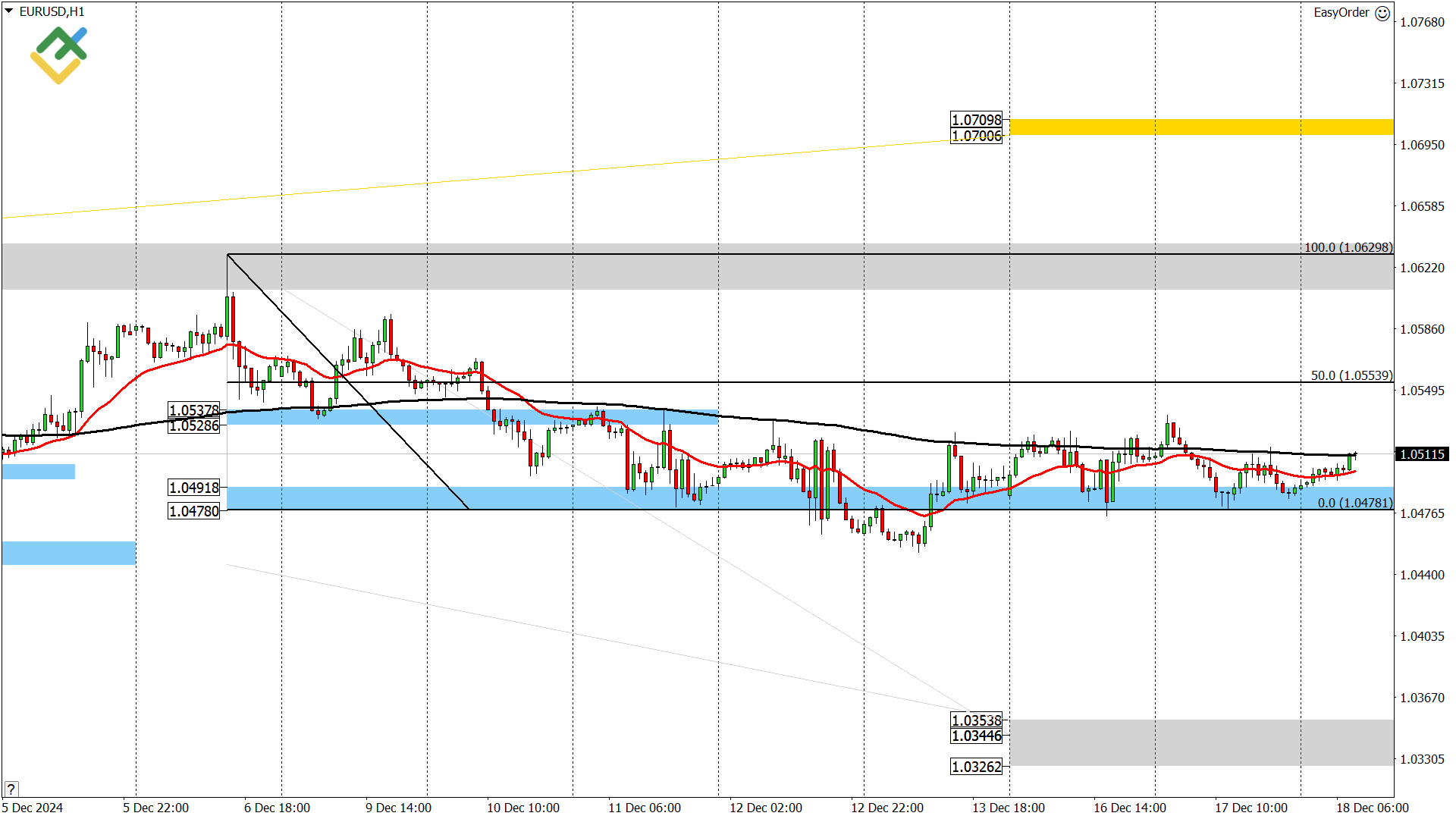
Task: Click the 1.05378 resistance label
Action: 193,409
